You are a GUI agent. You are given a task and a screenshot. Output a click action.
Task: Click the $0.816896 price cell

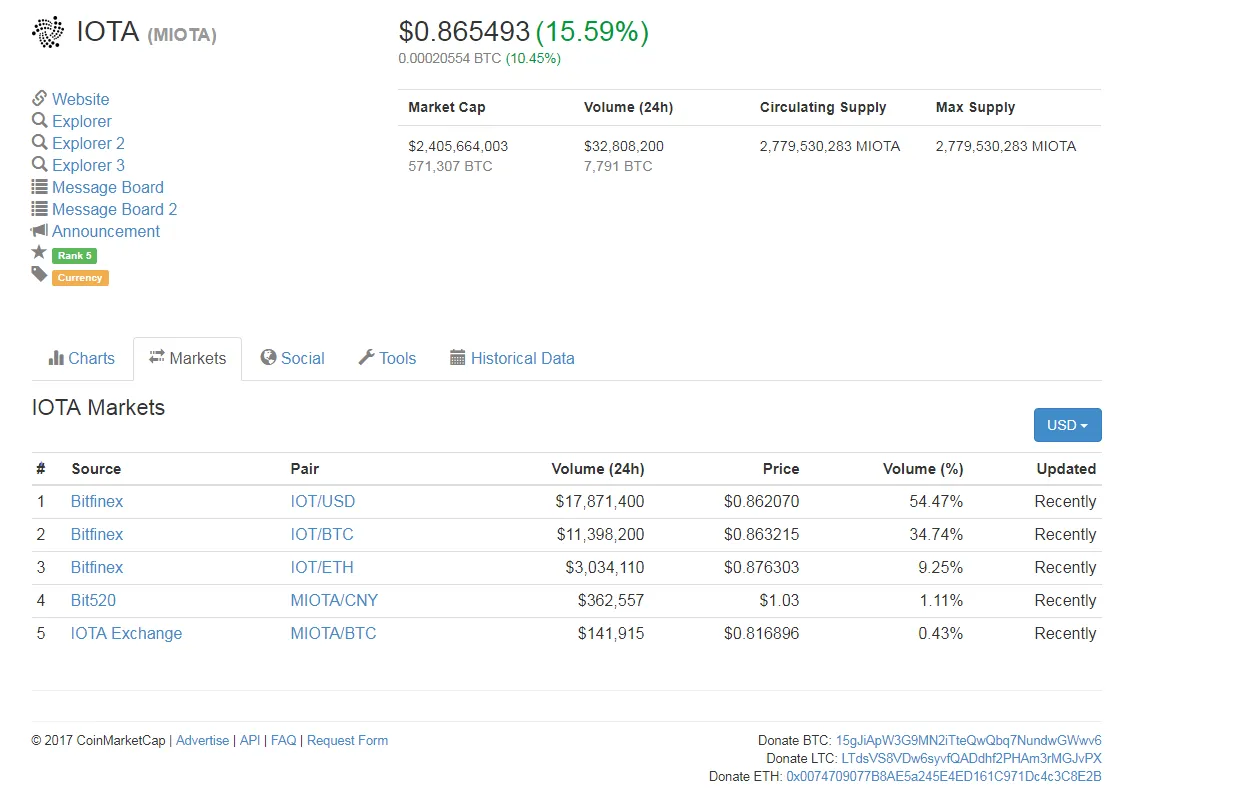point(762,633)
